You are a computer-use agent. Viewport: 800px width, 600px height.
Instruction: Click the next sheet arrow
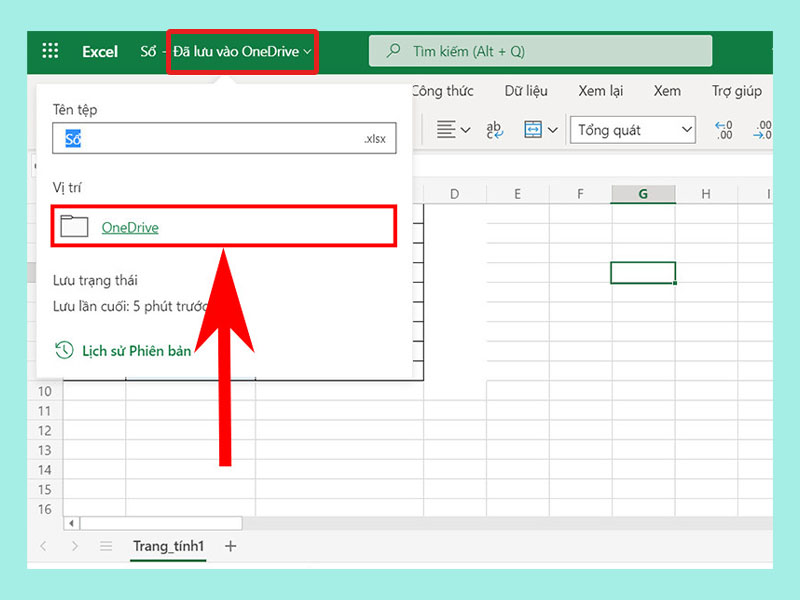(74, 546)
